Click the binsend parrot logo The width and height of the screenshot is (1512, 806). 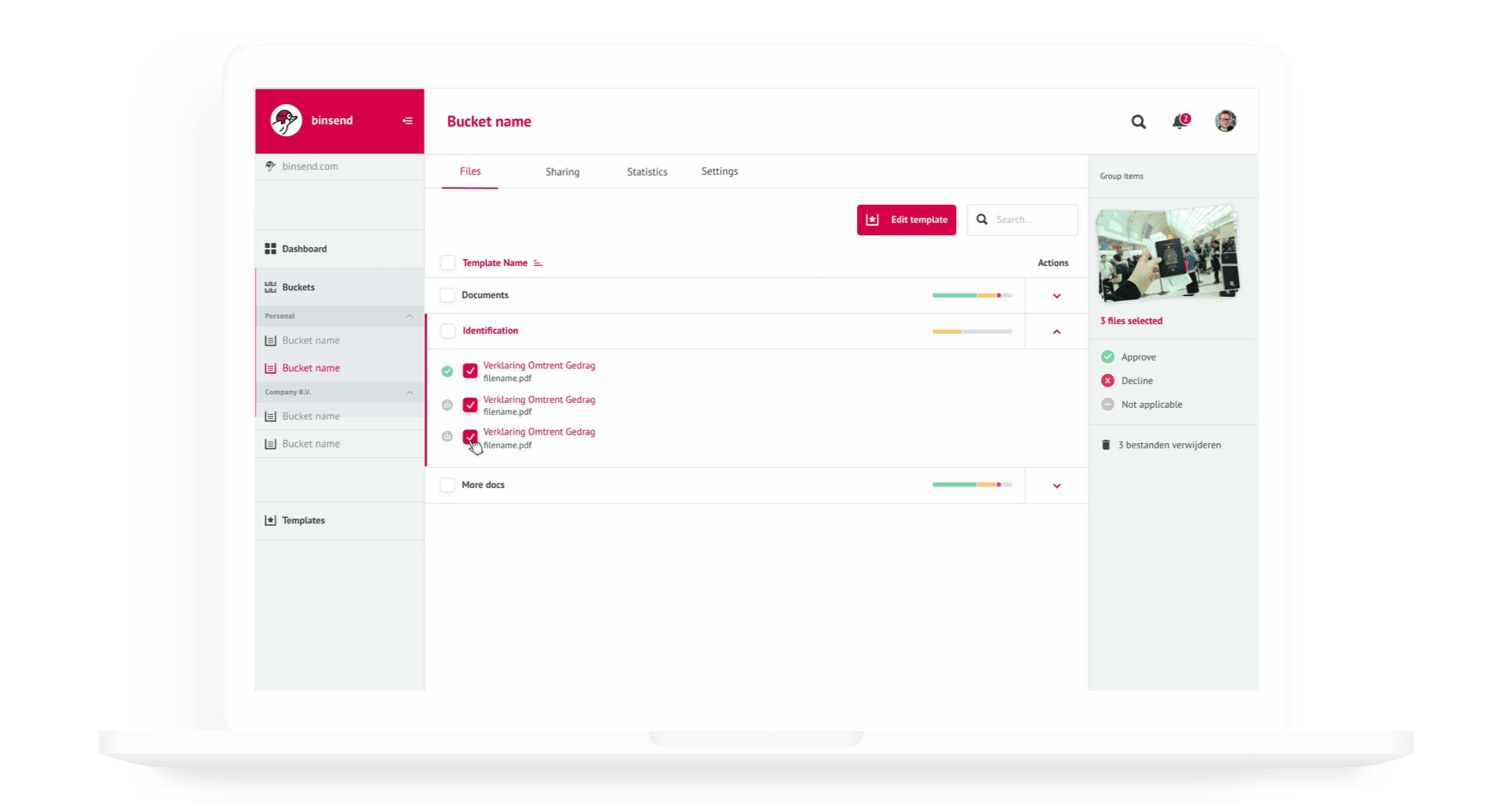(286, 120)
